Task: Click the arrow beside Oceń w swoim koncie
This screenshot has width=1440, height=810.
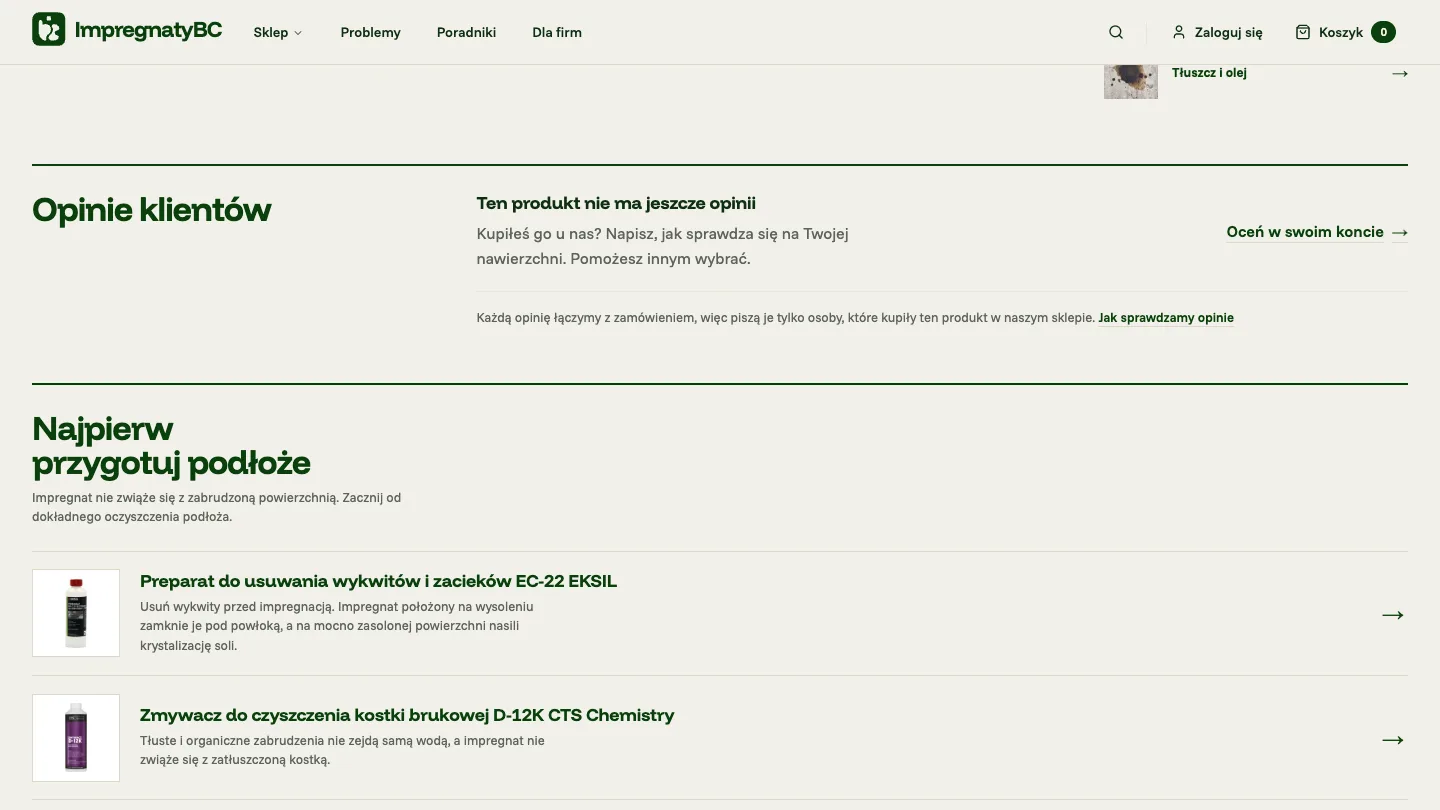Action: click(1400, 232)
